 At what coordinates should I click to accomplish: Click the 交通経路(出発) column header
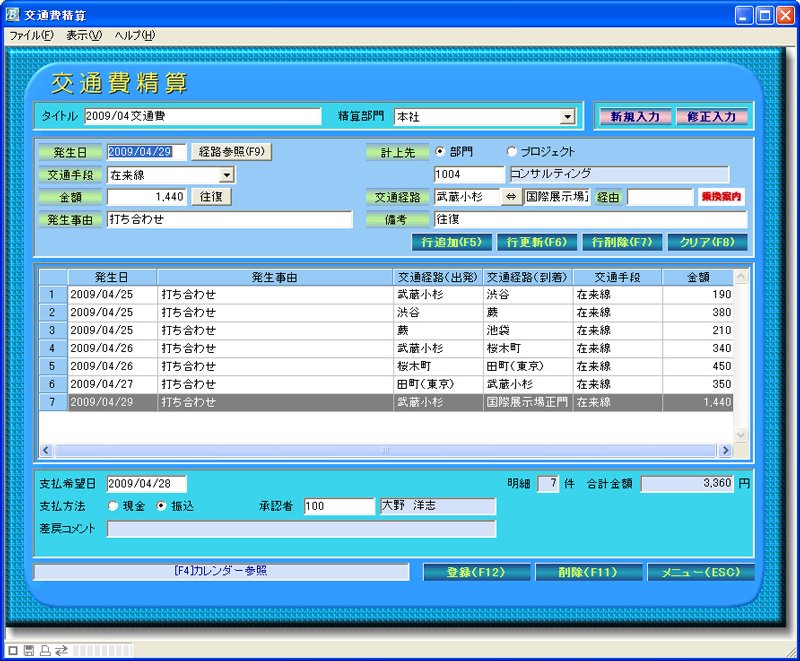click(x=438, y=277)
